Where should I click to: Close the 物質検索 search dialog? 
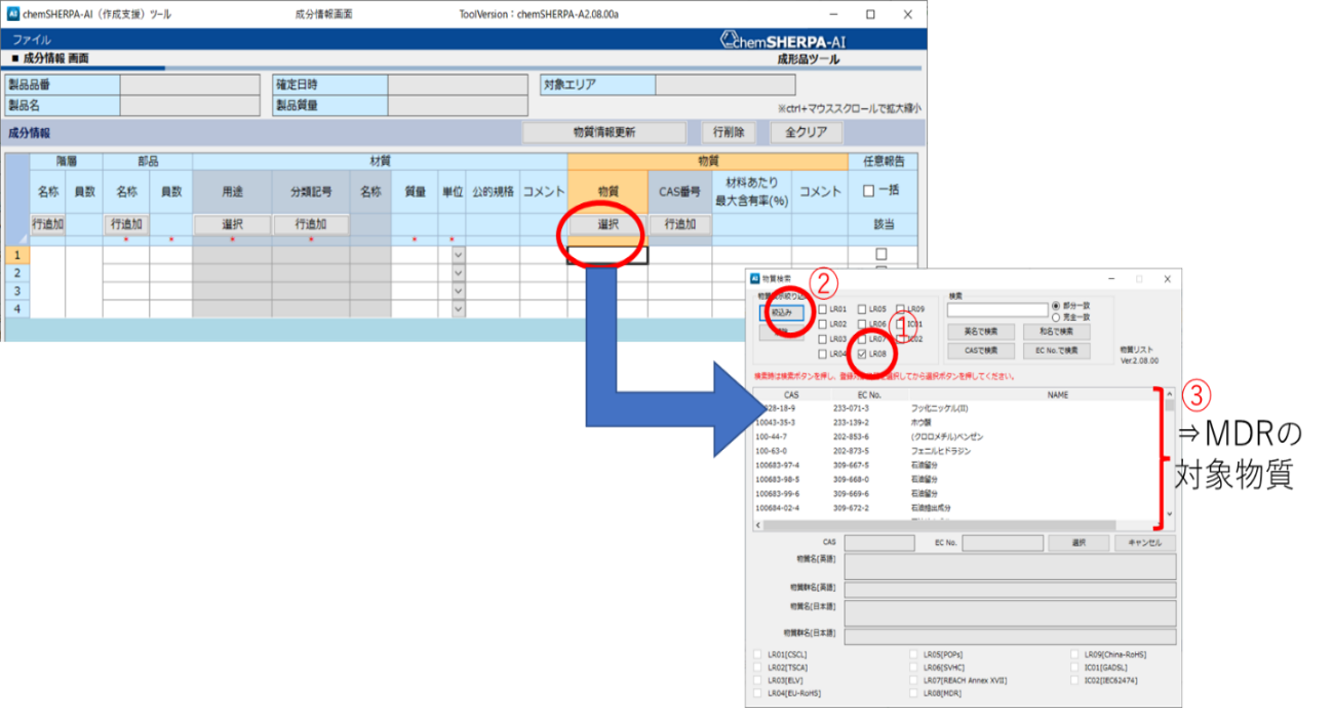[1166, 279]
